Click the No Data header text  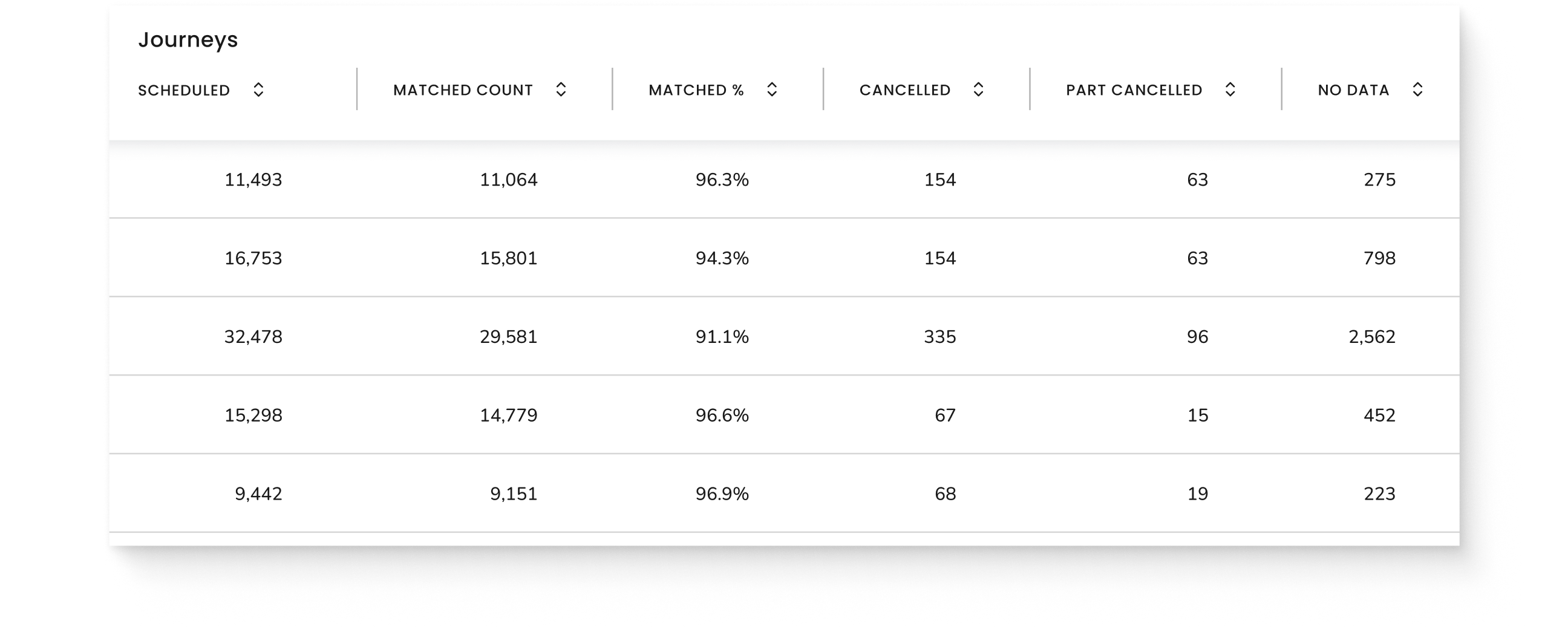pyautogui.click(x=1353, y=91)
